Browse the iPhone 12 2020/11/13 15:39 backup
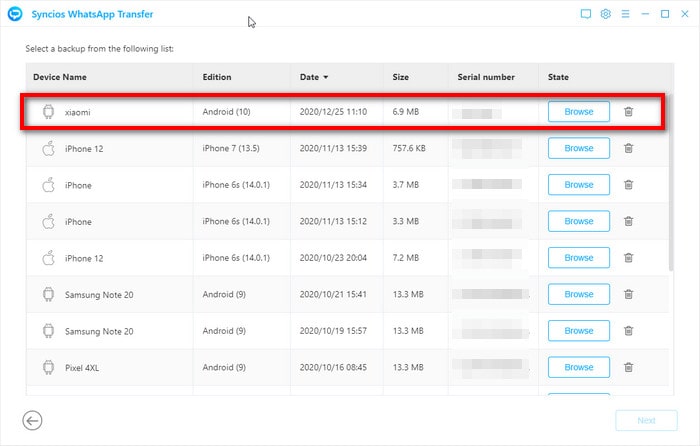 click(579, 148)
